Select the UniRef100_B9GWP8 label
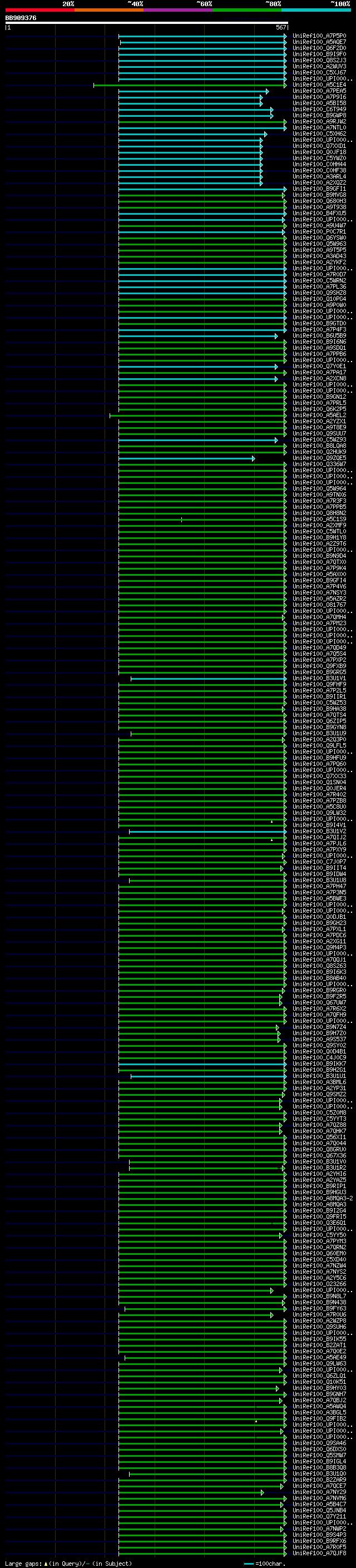356x1568 pixels. click(x=319, y=116)
